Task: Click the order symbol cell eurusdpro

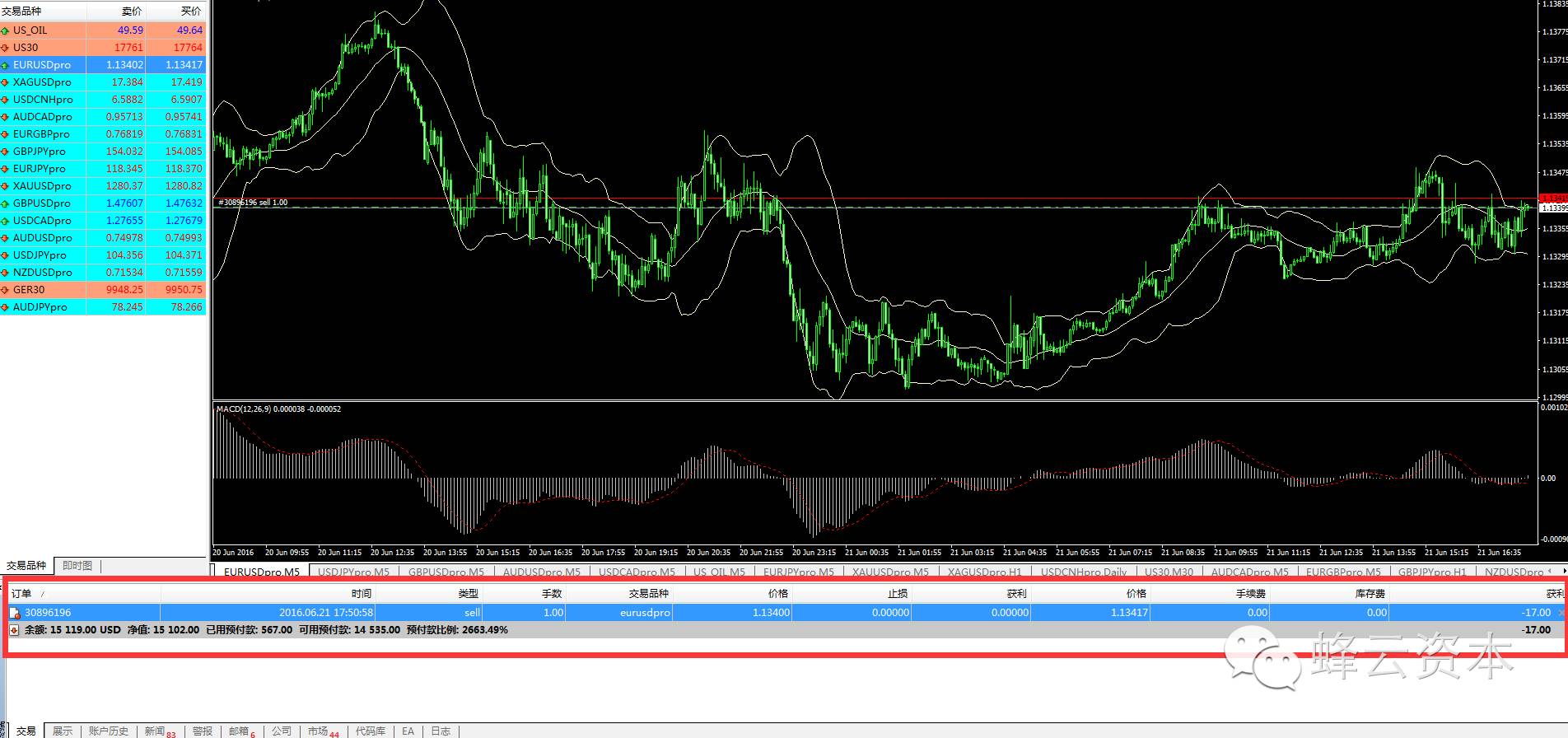Action: click(x=645, y=613)
